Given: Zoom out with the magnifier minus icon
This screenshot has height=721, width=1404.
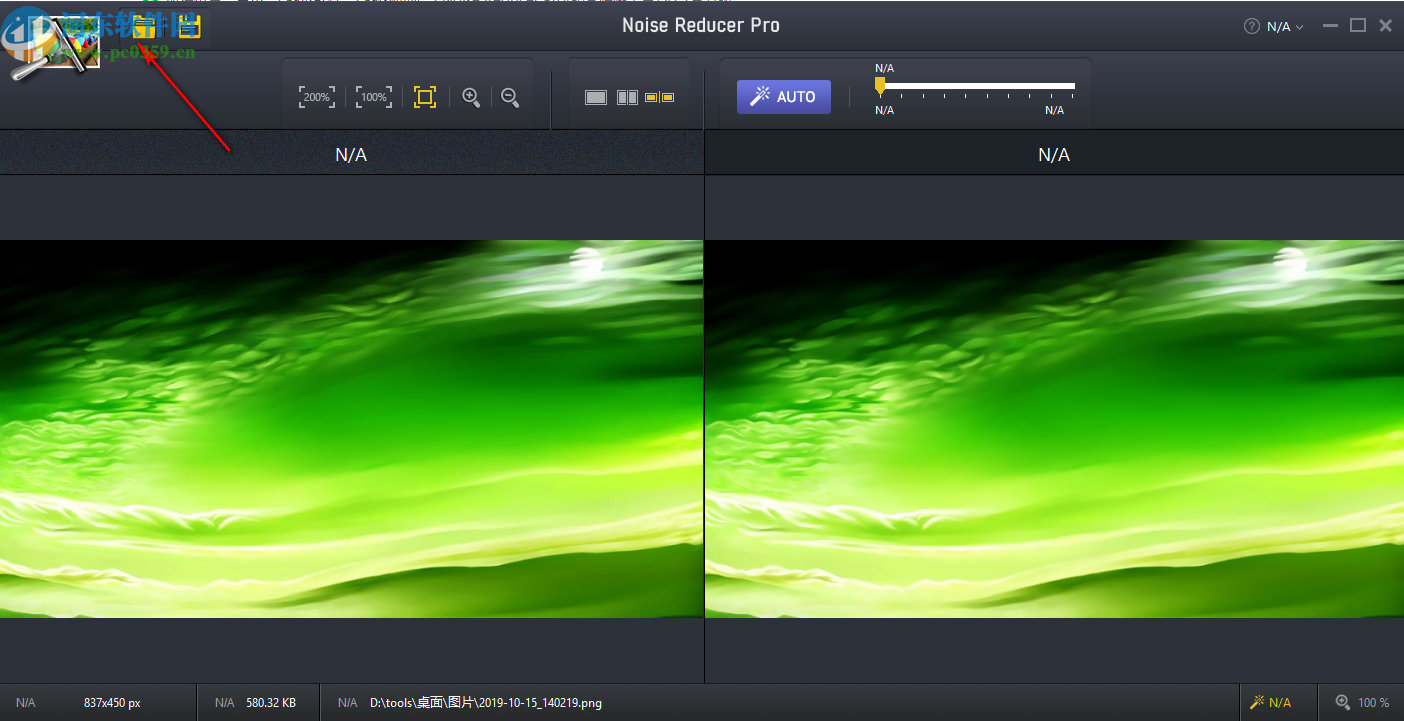Looking at the screenshot, I should click(510, 97).
